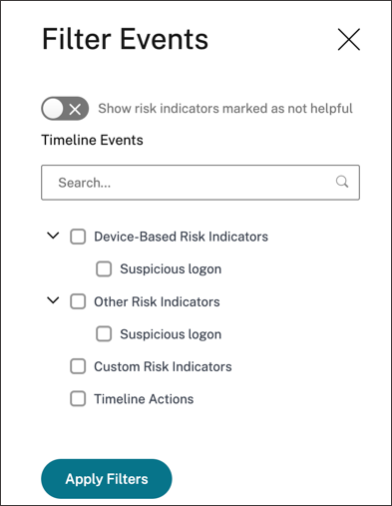Image resolution: width=392 pixels, height=506 pixels.
Task: Collapse the Device-Based Risk Indicators group
Action: [x=53, y=236]
